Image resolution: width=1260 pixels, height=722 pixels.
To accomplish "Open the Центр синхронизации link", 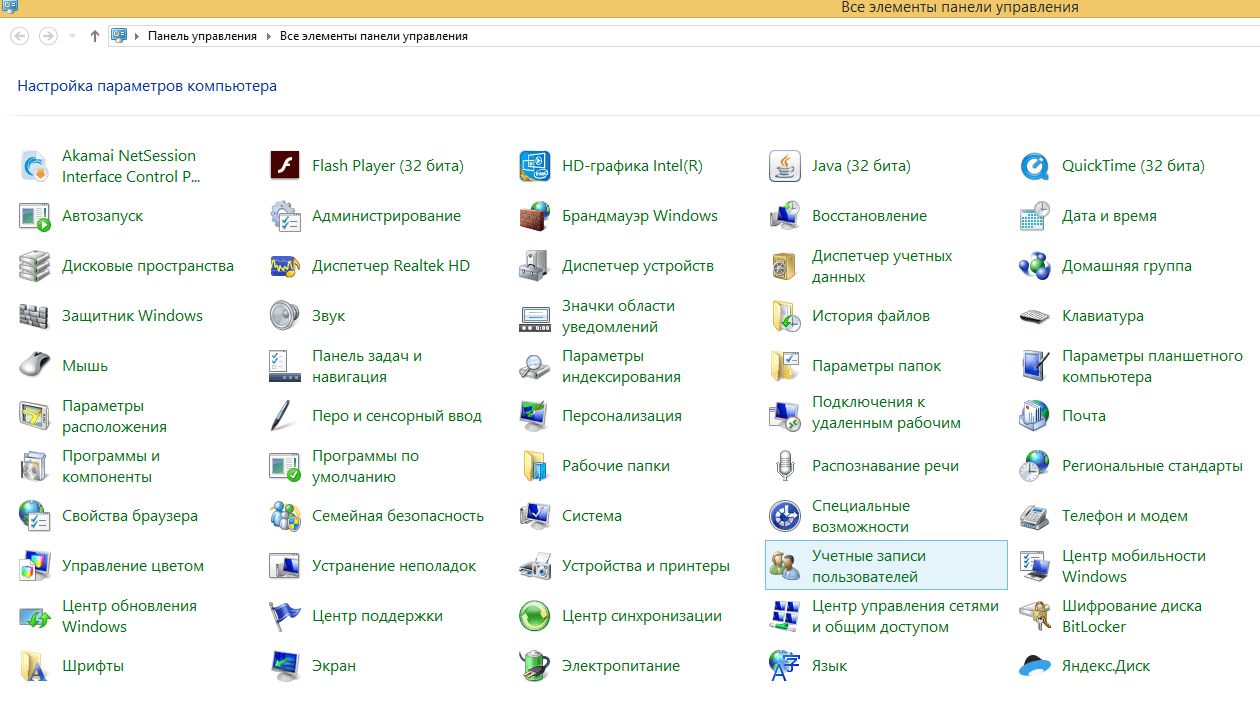I will pyautogui.click(x=642, y=616).
